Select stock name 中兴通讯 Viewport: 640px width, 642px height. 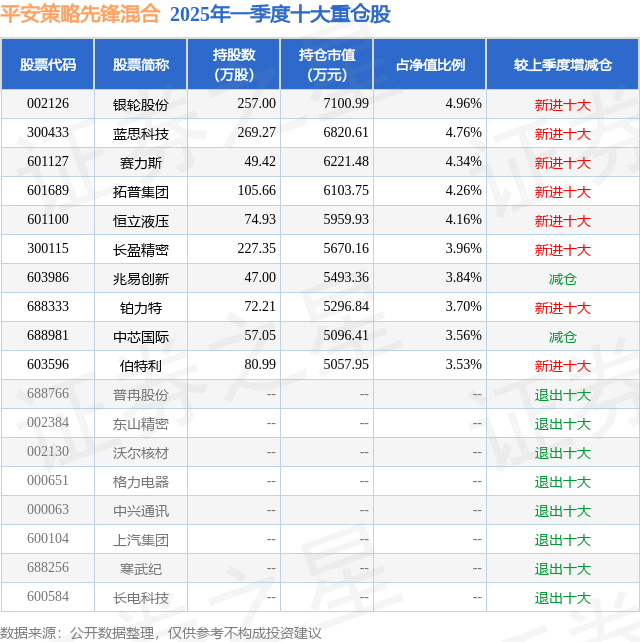[141, 512]
